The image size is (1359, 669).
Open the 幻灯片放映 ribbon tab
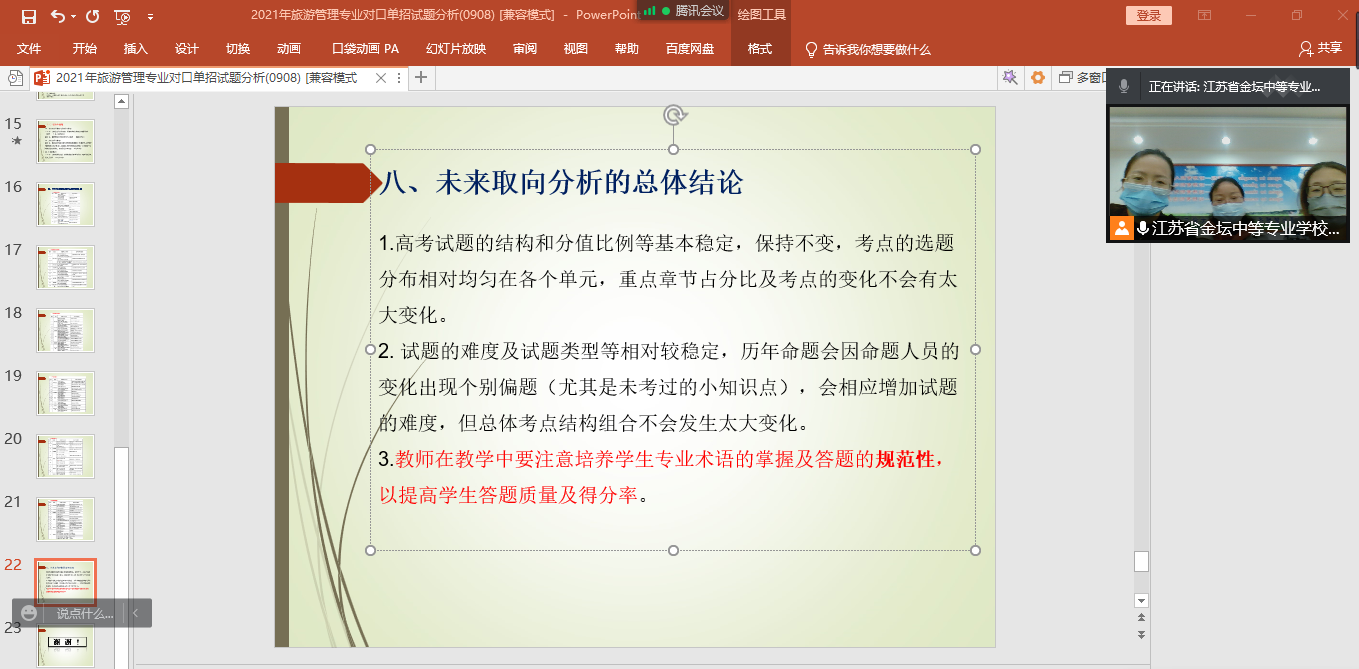[x=455, y=49]
